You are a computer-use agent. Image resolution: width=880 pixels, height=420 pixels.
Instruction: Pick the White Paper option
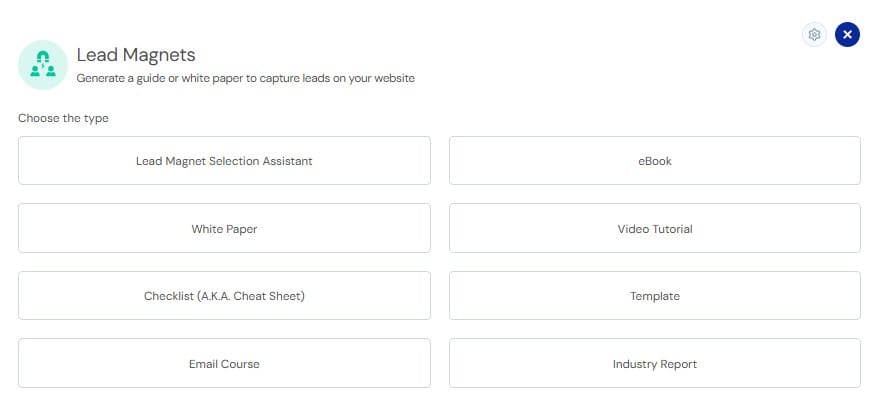[x=224, y=229]
